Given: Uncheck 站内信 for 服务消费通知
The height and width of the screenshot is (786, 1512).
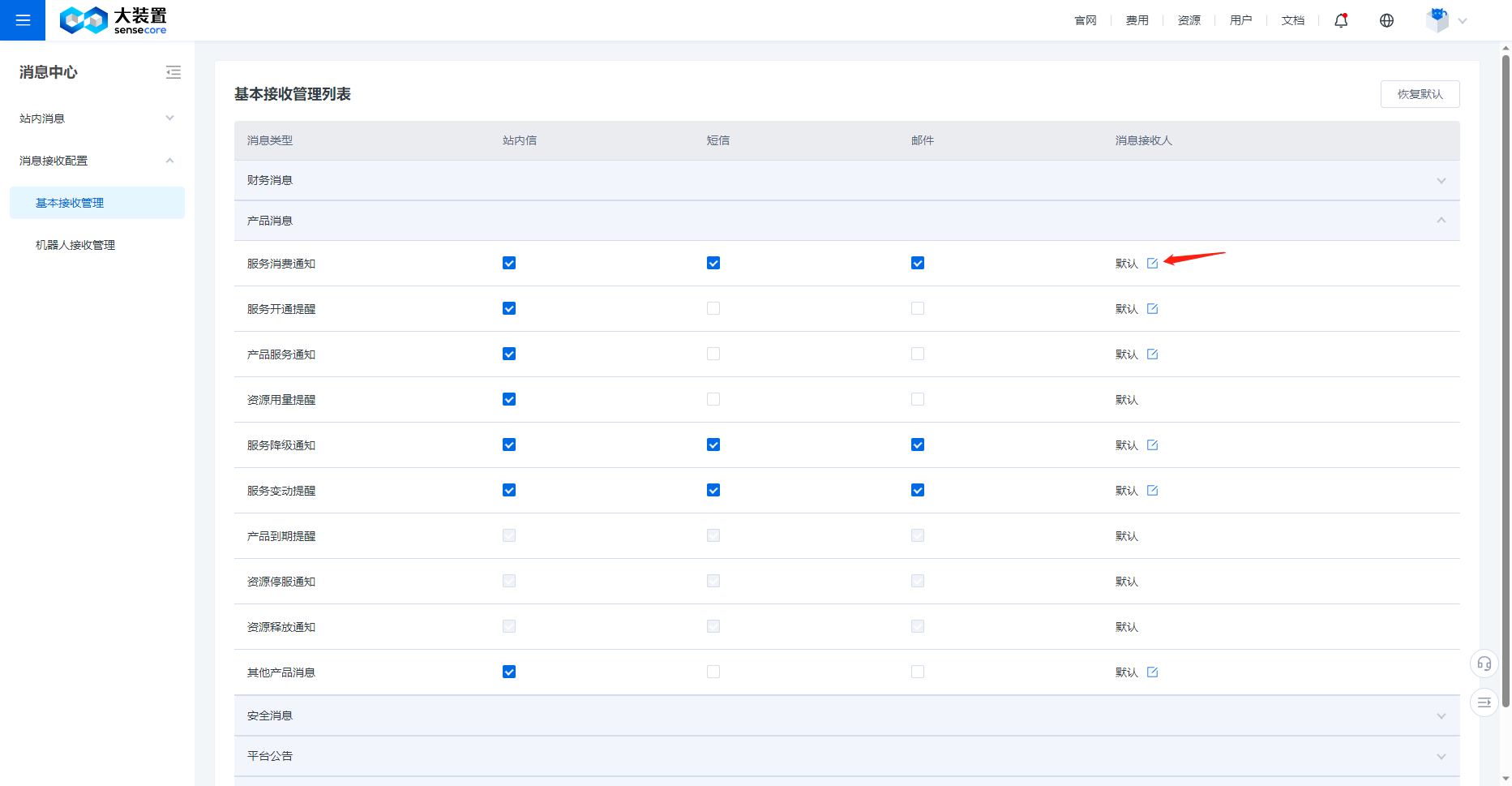Looking at the screenshot, I should tap(509, 263).
